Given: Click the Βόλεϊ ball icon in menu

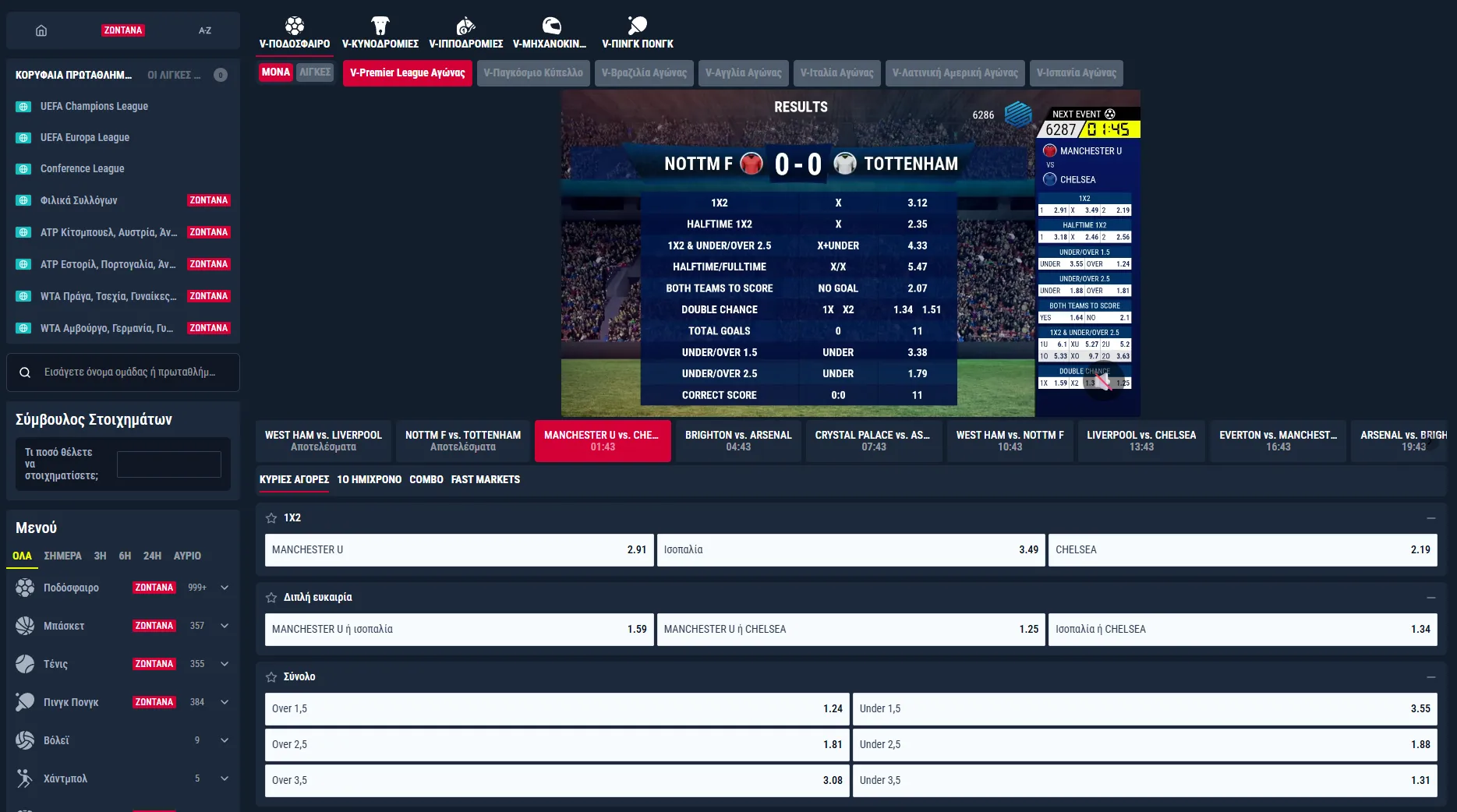Looking at the screenshot, I should (x=25, y=740).
